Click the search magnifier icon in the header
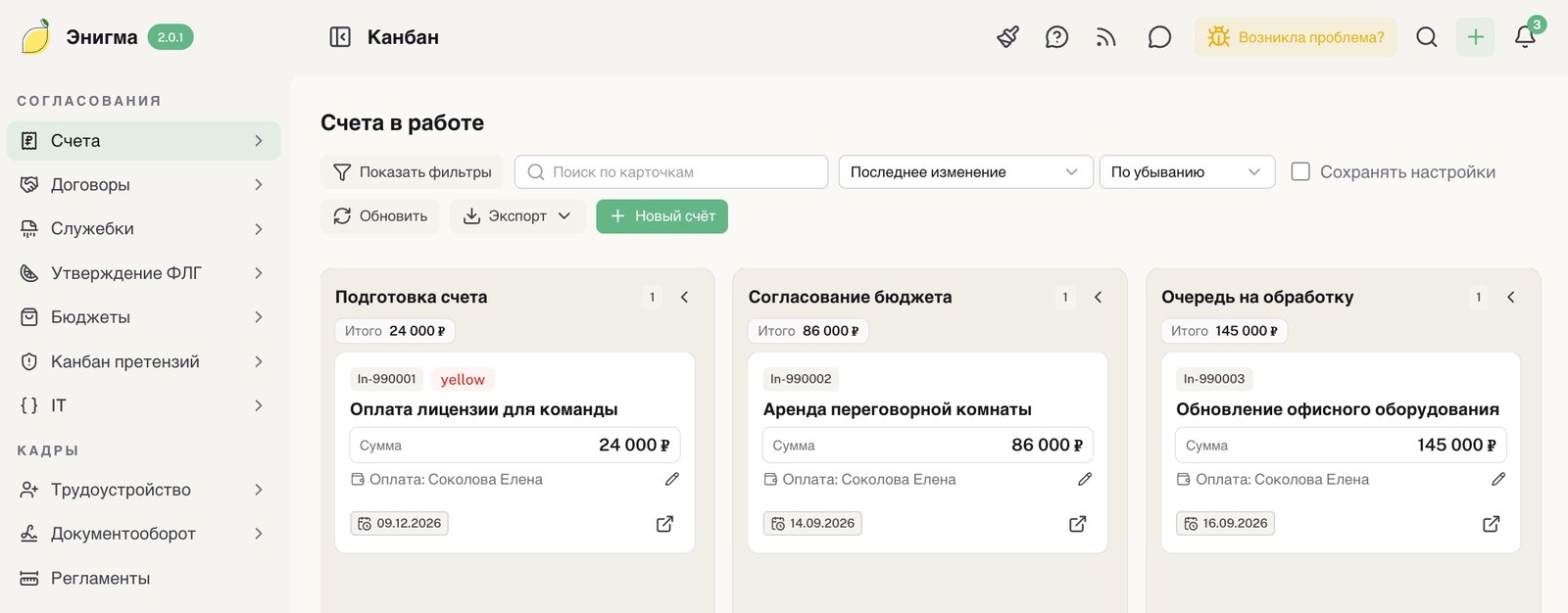Screen dimensions: 1568x613 point(1427,37)
